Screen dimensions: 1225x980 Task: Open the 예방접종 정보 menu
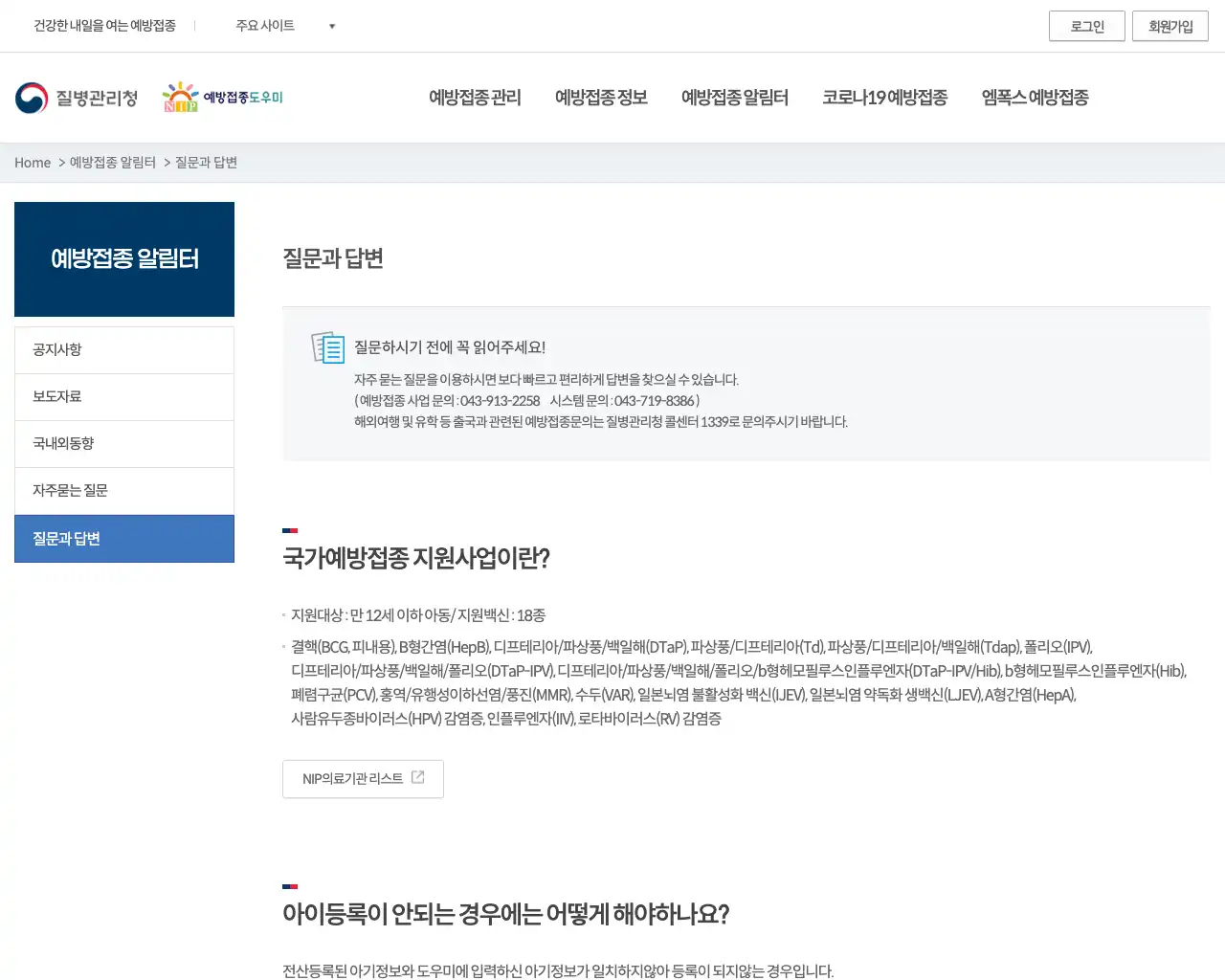[600, 97]
